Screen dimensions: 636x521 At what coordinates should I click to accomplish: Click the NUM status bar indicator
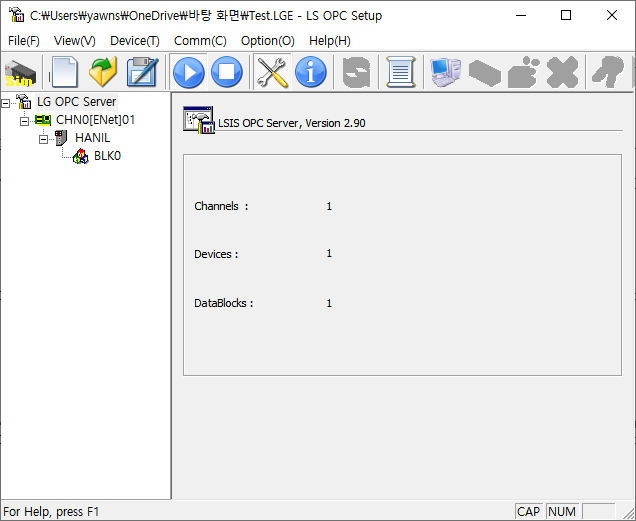pos(562,512)
